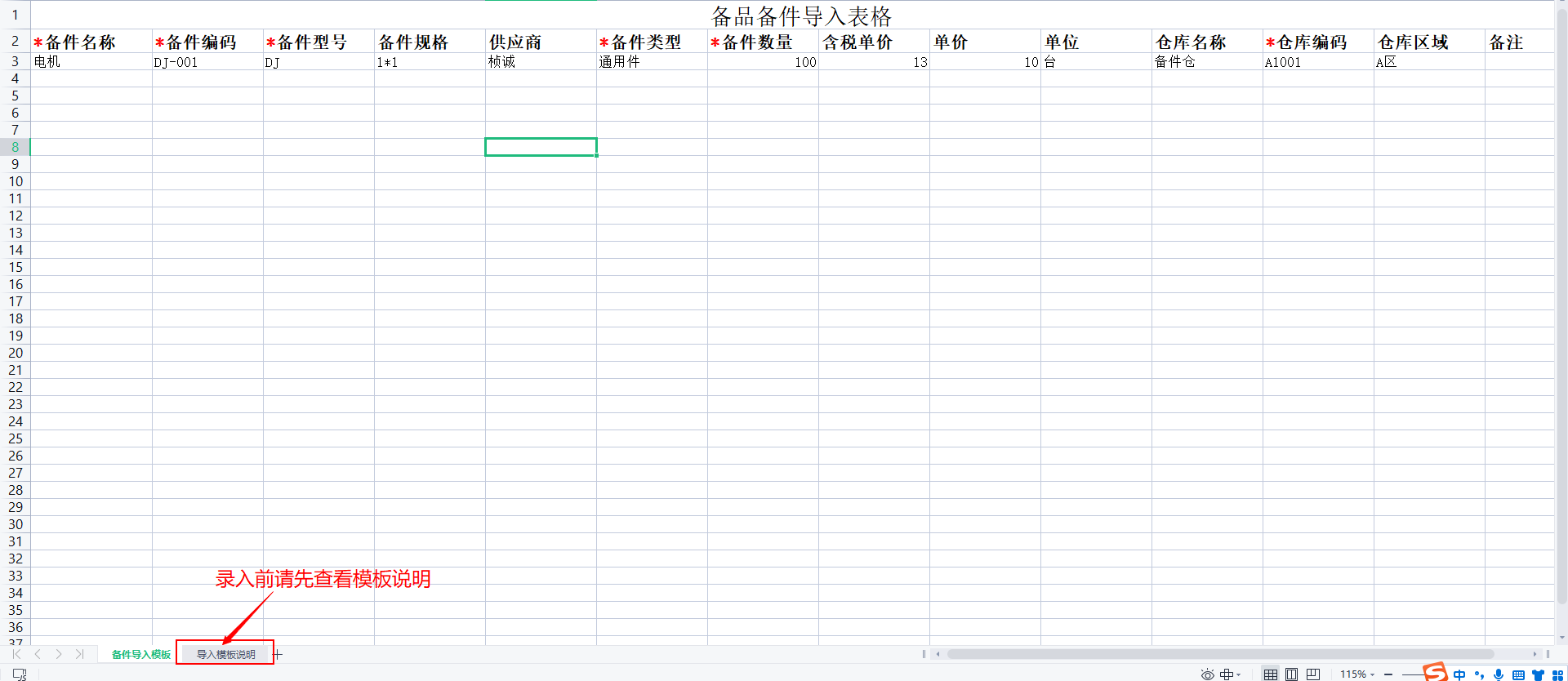The height and width of the screenshot is (681, 1568).
Task: Switch to 导入模板说明 sheet tab
Action: (x=225, y=654)
